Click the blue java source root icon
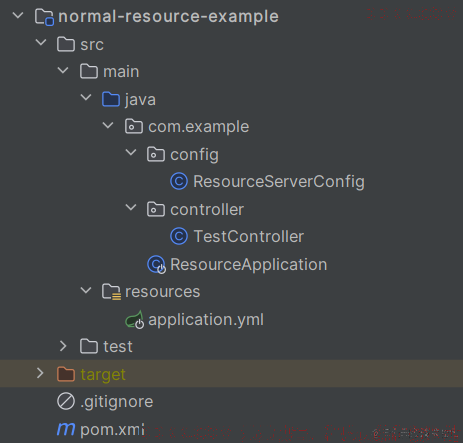 coord(111,99)
